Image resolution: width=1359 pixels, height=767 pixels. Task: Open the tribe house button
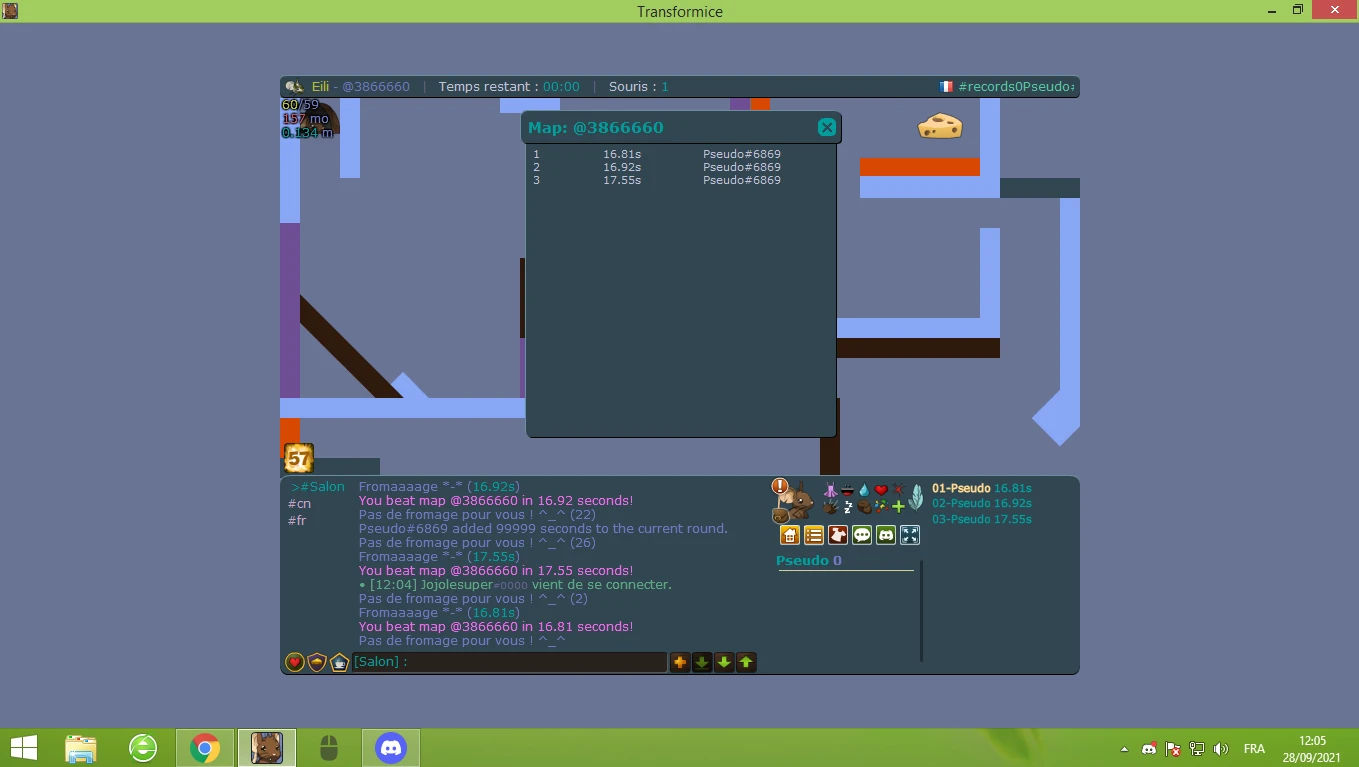[790, 535]
